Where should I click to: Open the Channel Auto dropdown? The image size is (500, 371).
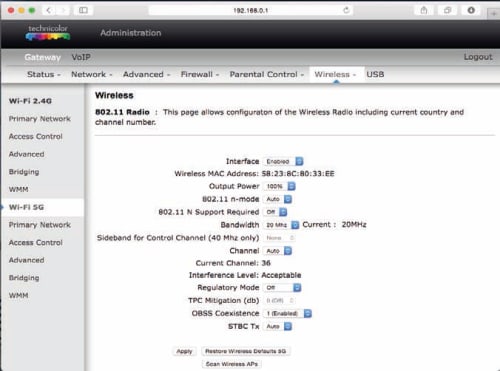click(x=277, y=251)
